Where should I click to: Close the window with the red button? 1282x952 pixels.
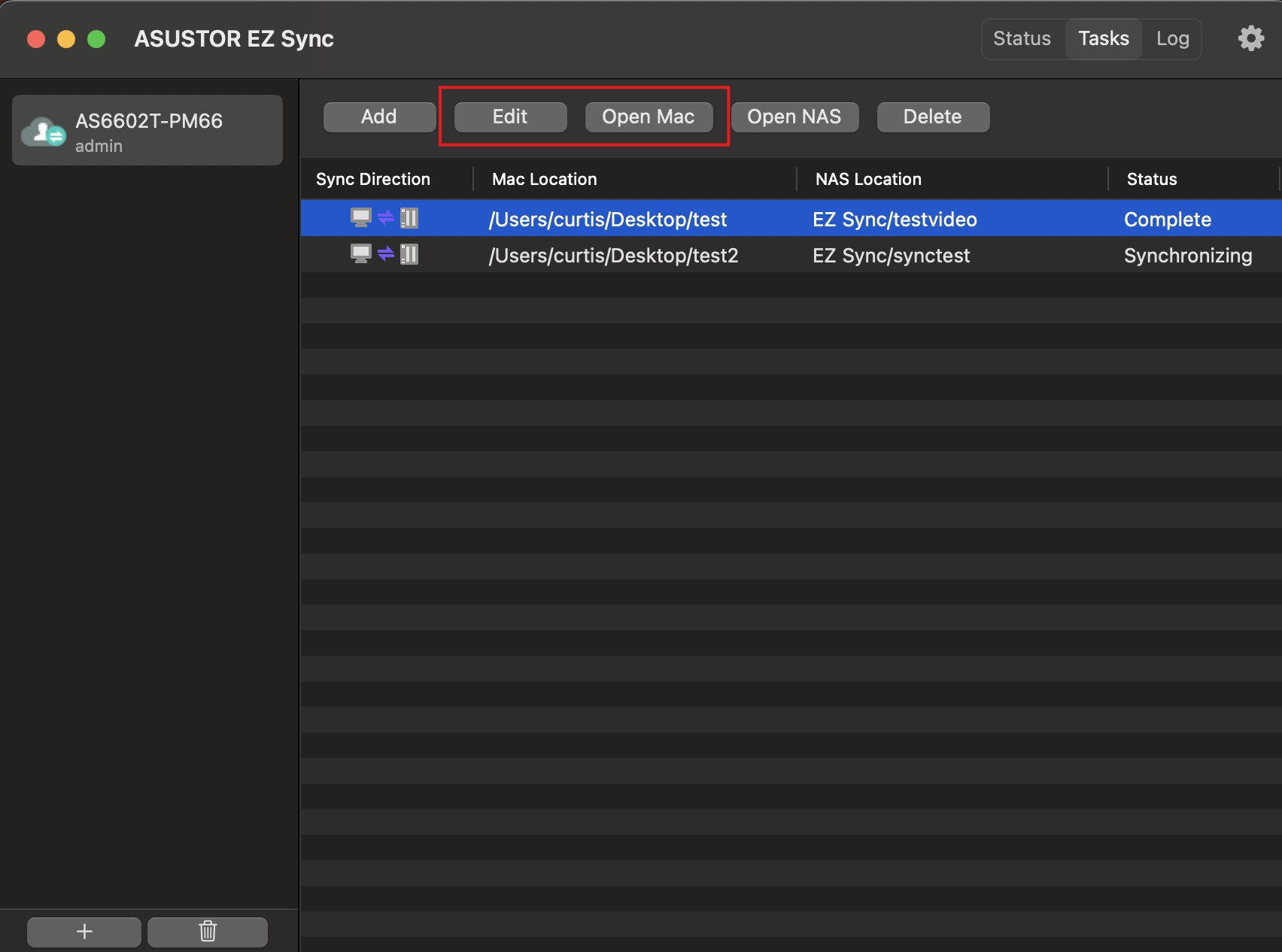coord(36,39)
